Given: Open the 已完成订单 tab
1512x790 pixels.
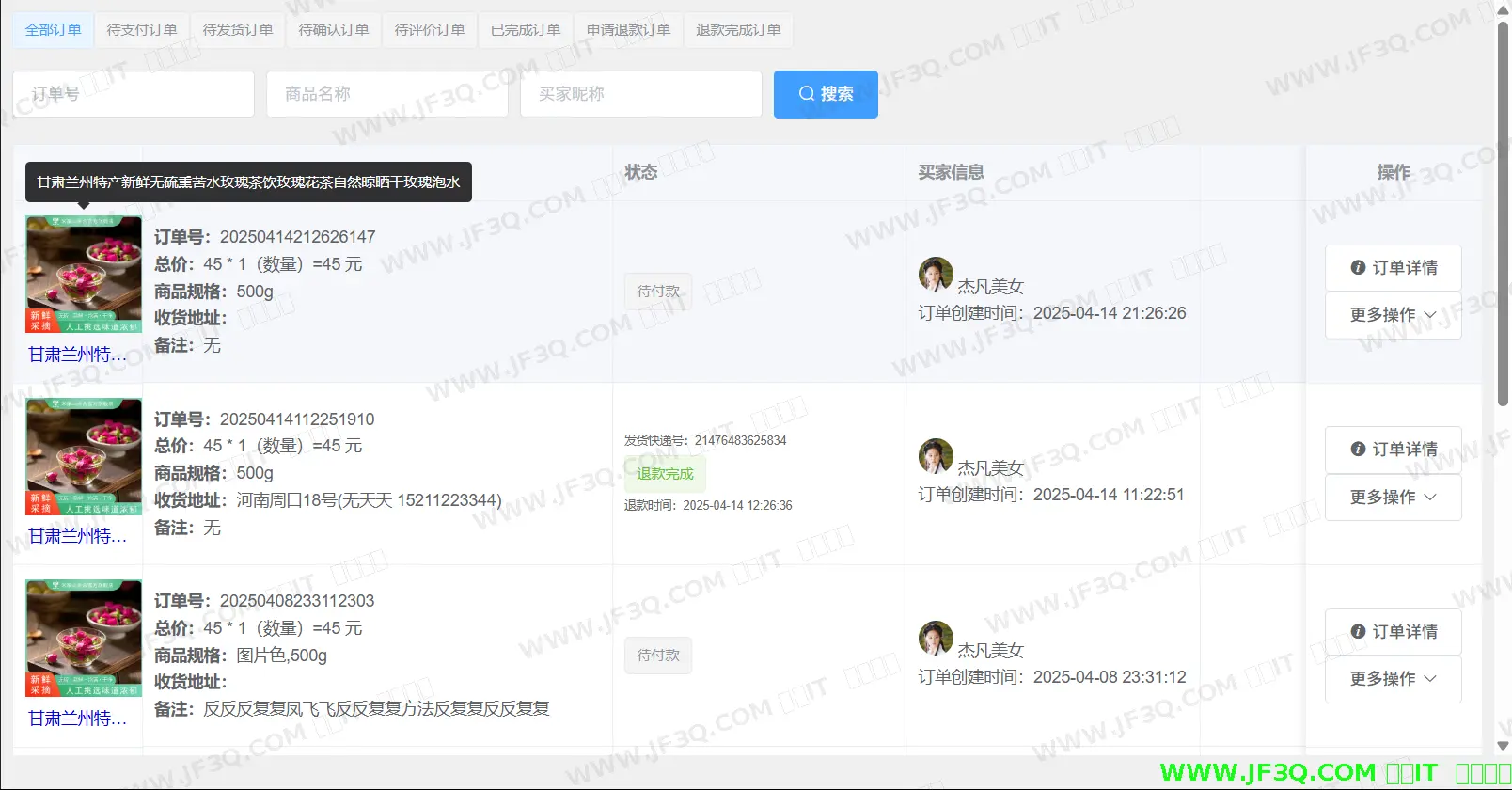Looking at the screenshot, I should 526,30.
